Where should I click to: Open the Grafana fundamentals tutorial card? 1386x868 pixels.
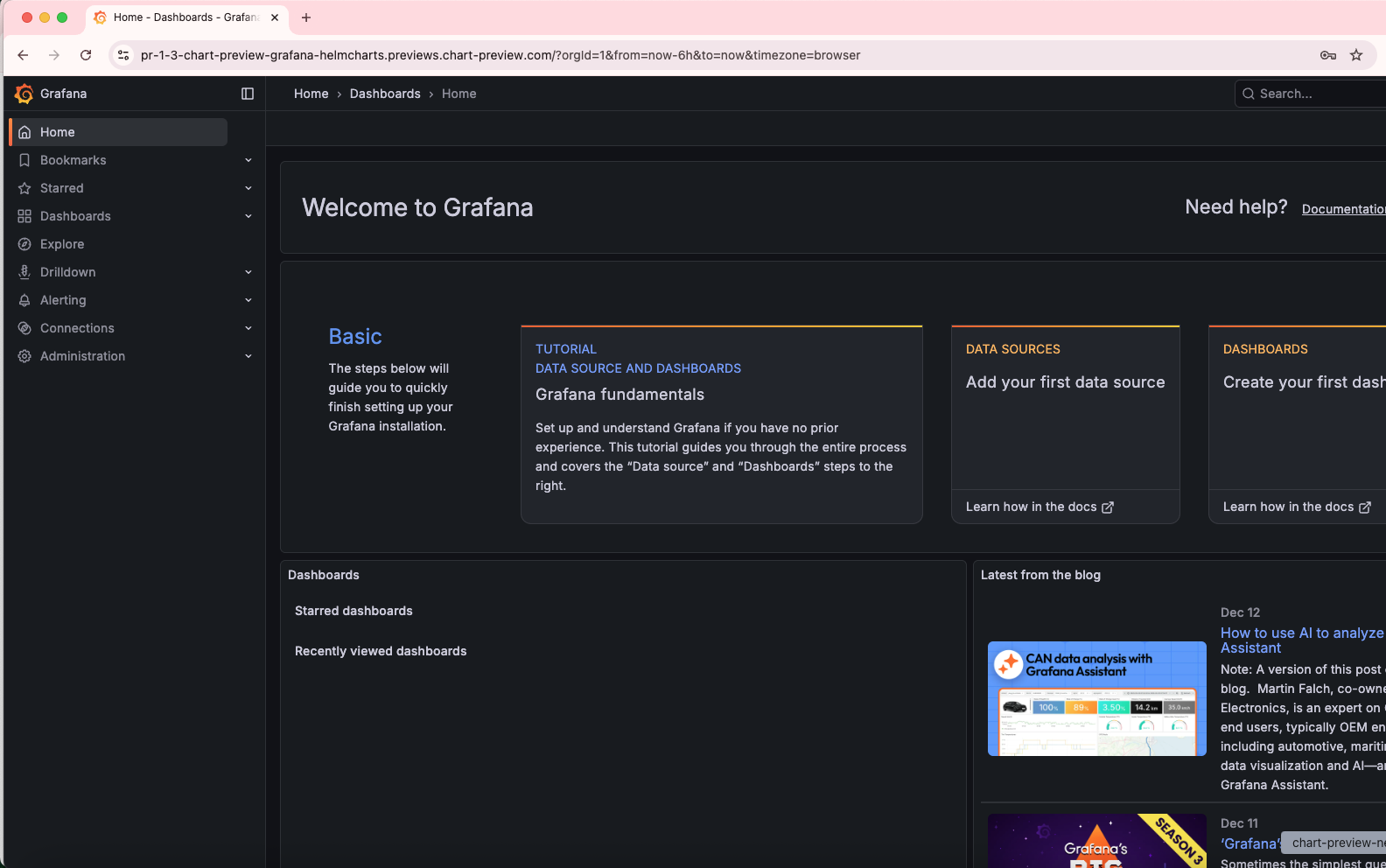coord(722,424)
